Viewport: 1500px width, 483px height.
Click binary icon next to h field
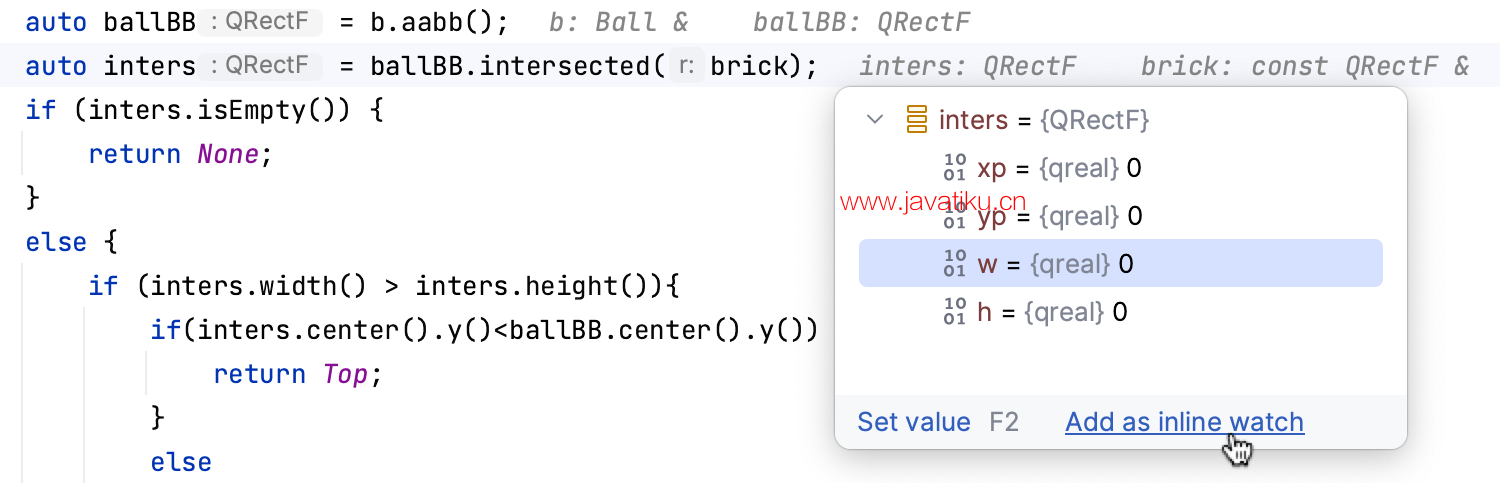954,312
